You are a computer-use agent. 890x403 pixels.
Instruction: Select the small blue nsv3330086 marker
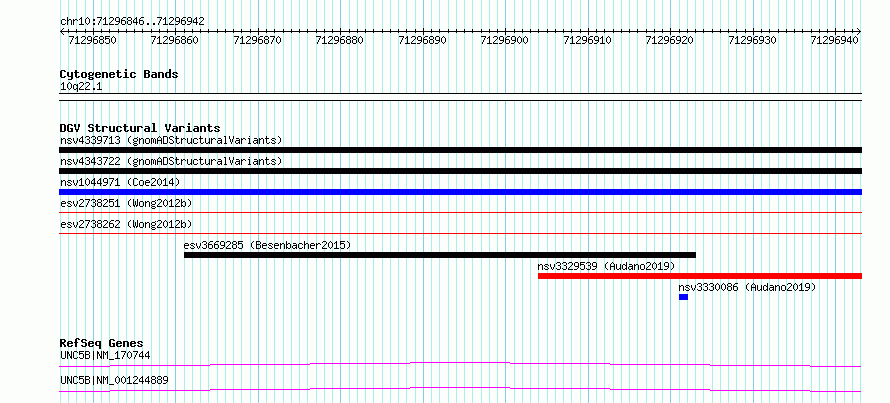[x=683, y=297]
